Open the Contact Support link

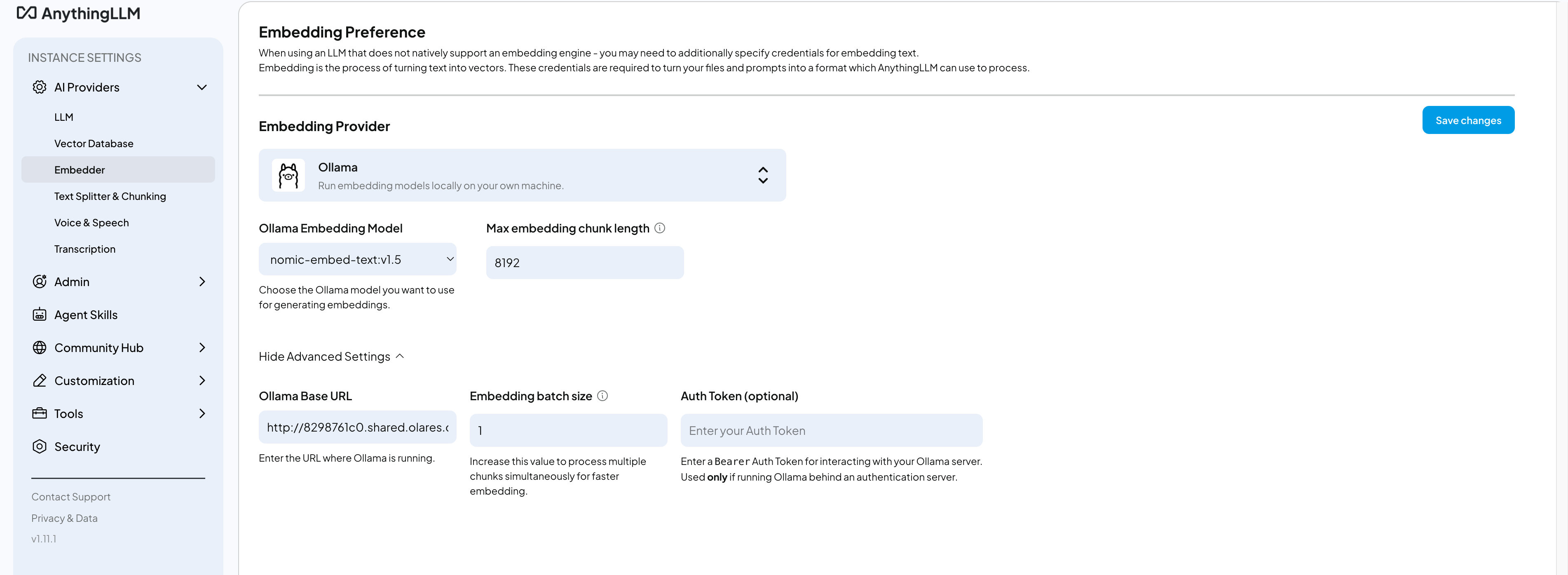tap(70, 496)
